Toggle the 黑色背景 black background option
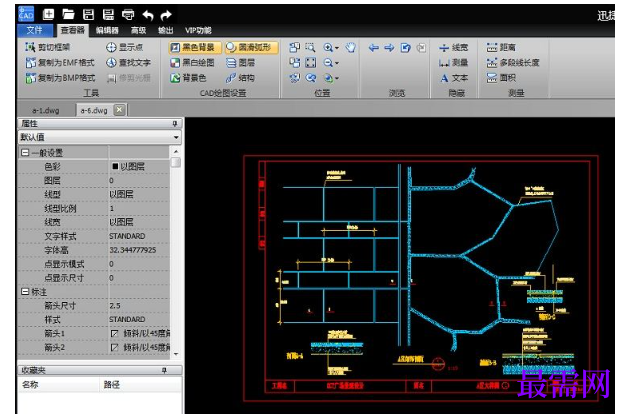Screen dimensions: 629x415 tap(195, 47)
